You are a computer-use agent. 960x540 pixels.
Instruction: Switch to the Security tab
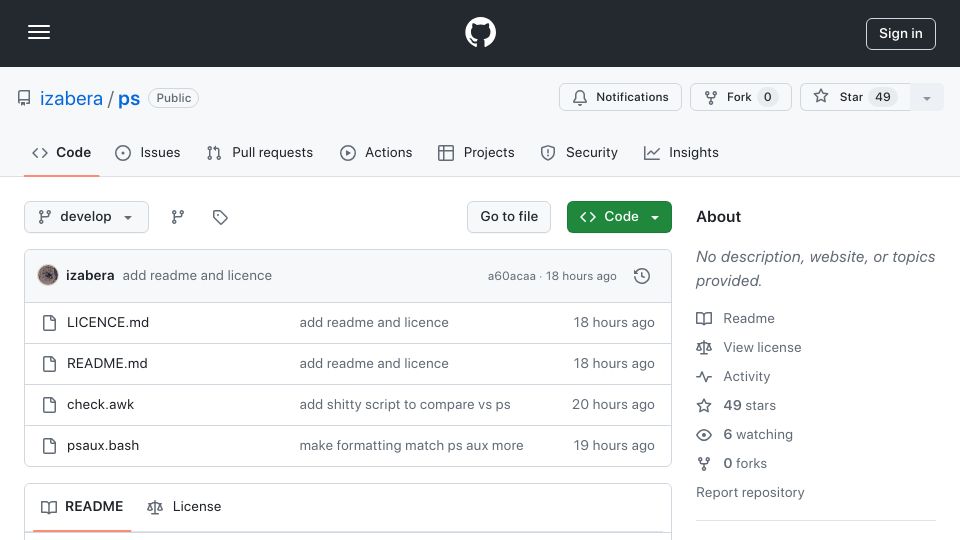(579, 152)
